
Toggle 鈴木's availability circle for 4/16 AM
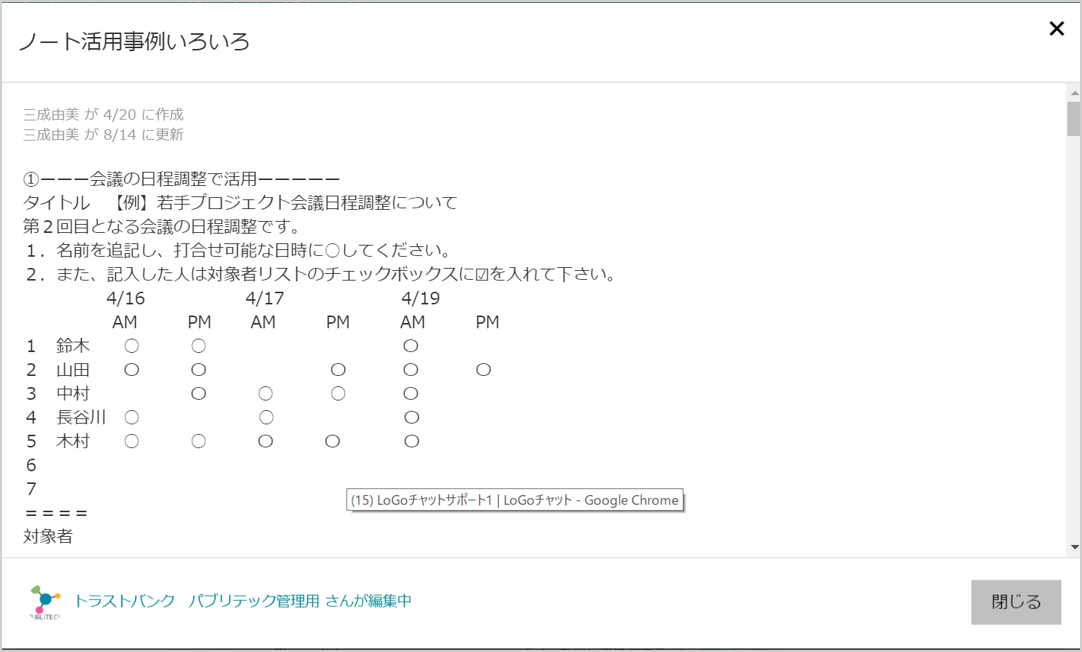pos(131,345)
